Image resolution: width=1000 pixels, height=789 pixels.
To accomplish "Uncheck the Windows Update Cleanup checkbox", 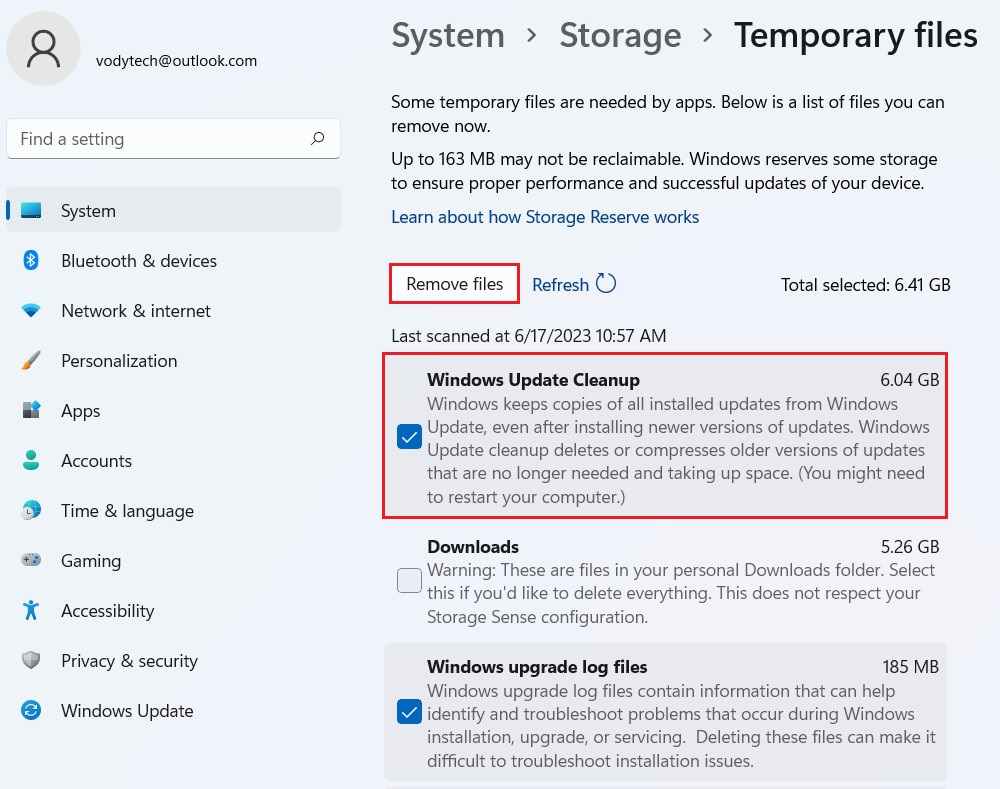I will [409, 437].
